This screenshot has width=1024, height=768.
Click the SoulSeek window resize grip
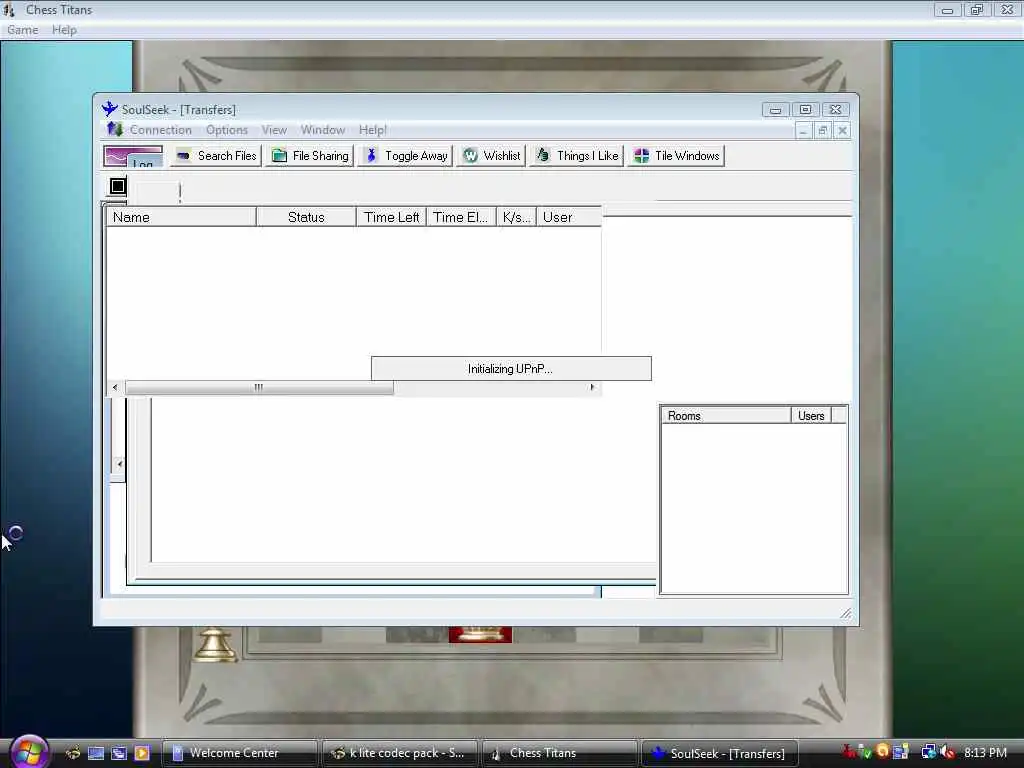coord(846,613)
